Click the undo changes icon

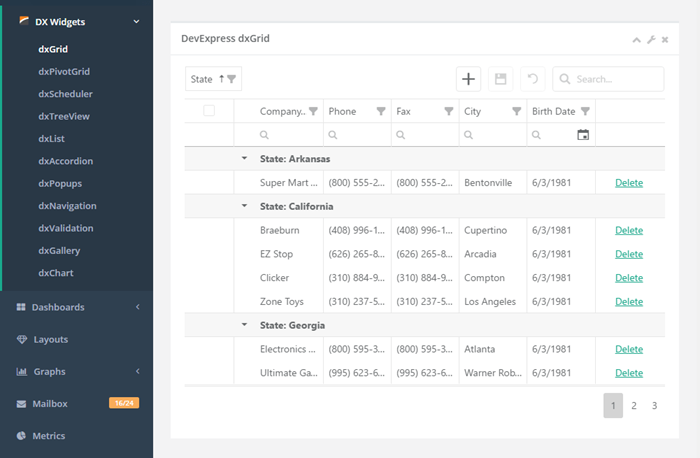coord(533,79)
